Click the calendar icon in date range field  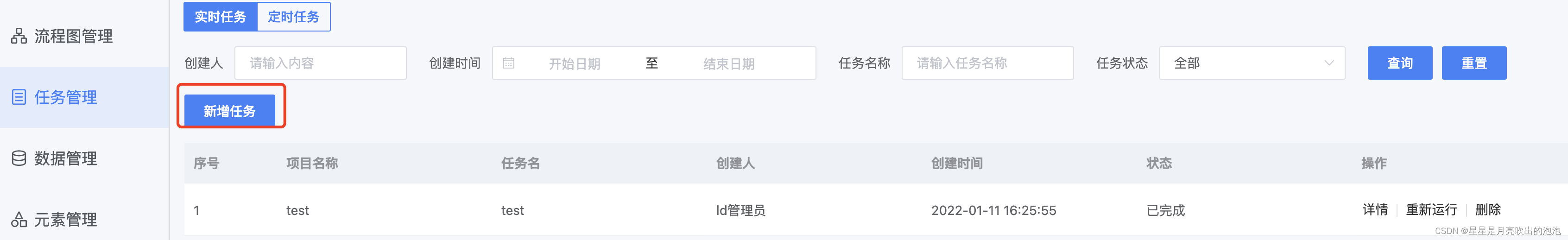tap(509, 63)
